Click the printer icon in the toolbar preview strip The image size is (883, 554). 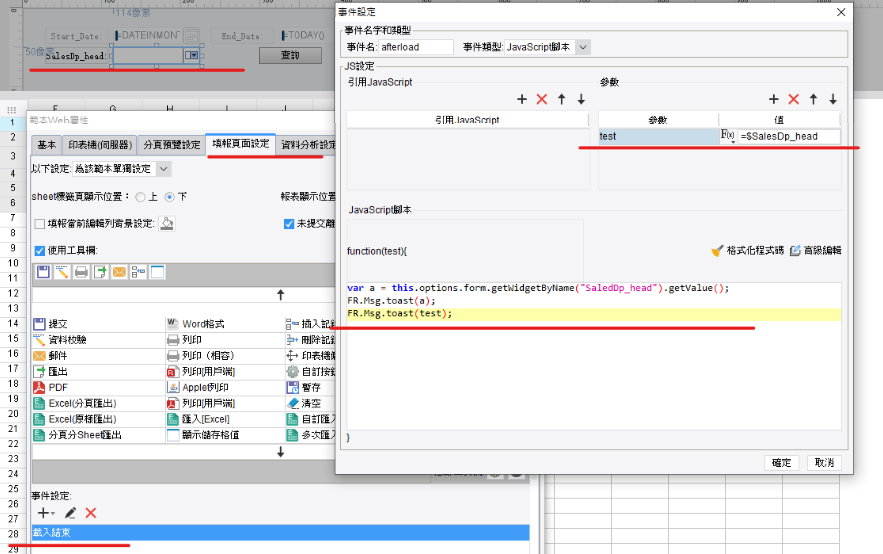tap(81, 272)
